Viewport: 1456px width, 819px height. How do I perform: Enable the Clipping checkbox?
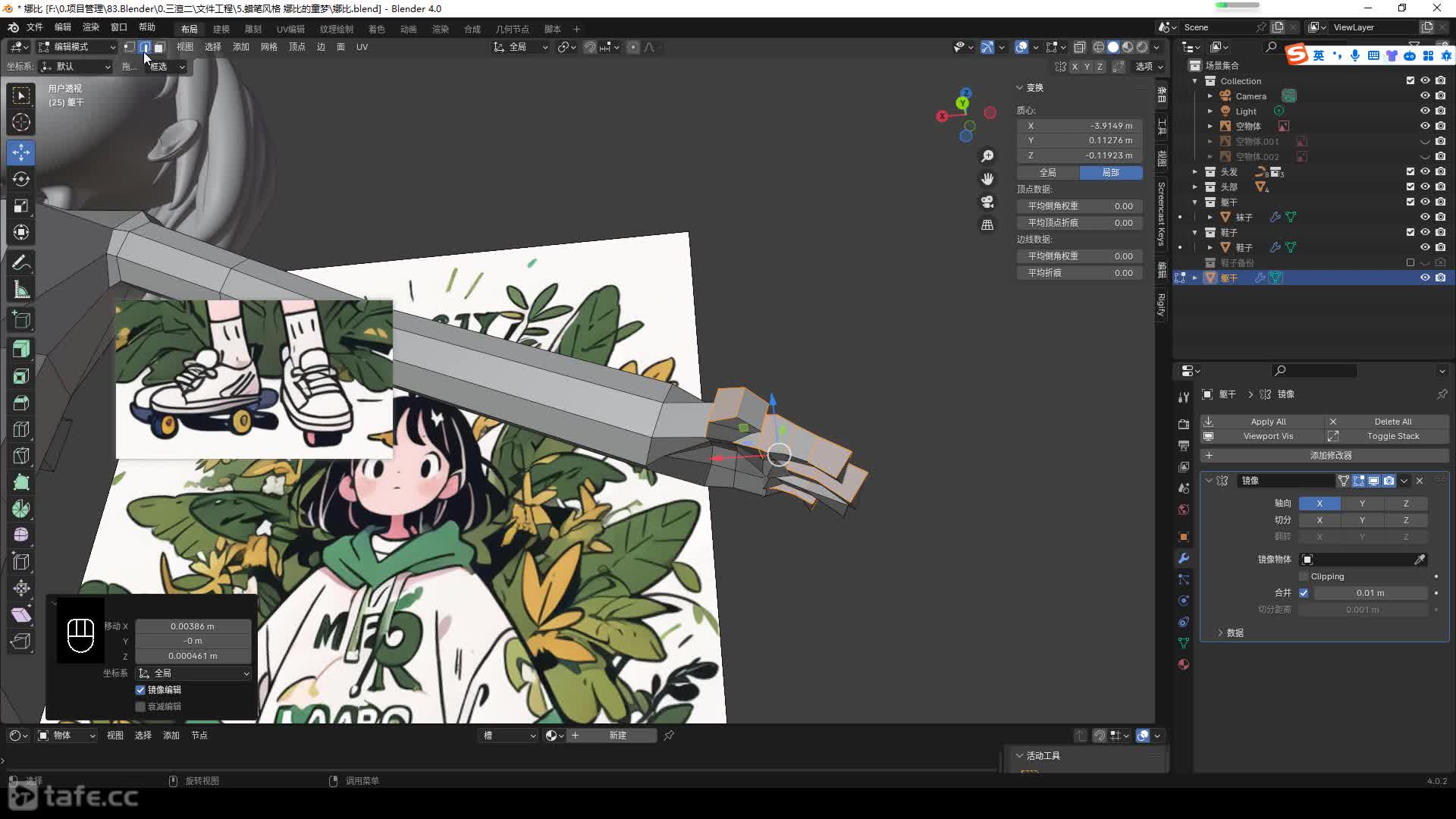point(1304,576)
